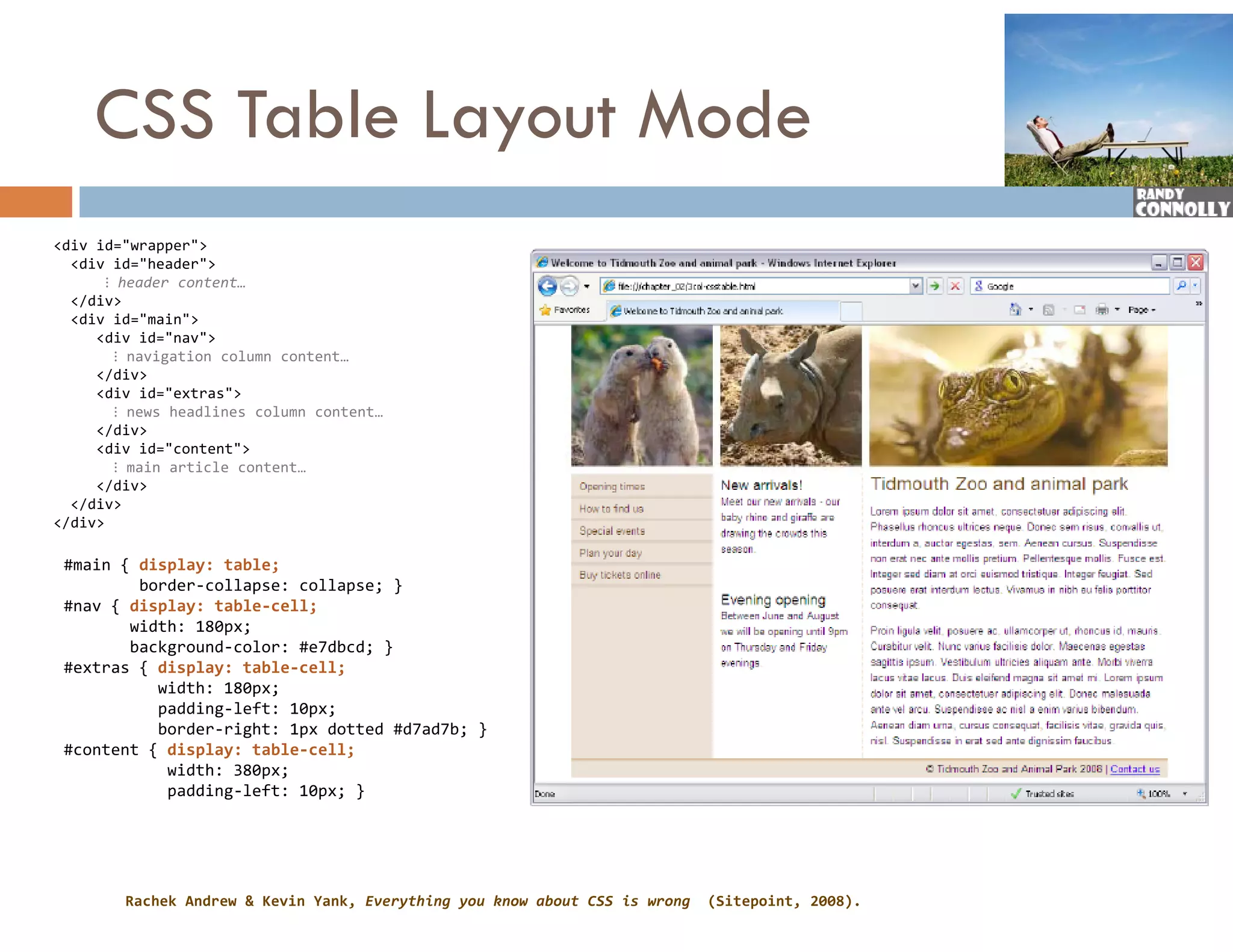Viewport: 1233px width, 952px height.
Task: Expand the zoom level dropdown arrow
Action: (1185, 794)
